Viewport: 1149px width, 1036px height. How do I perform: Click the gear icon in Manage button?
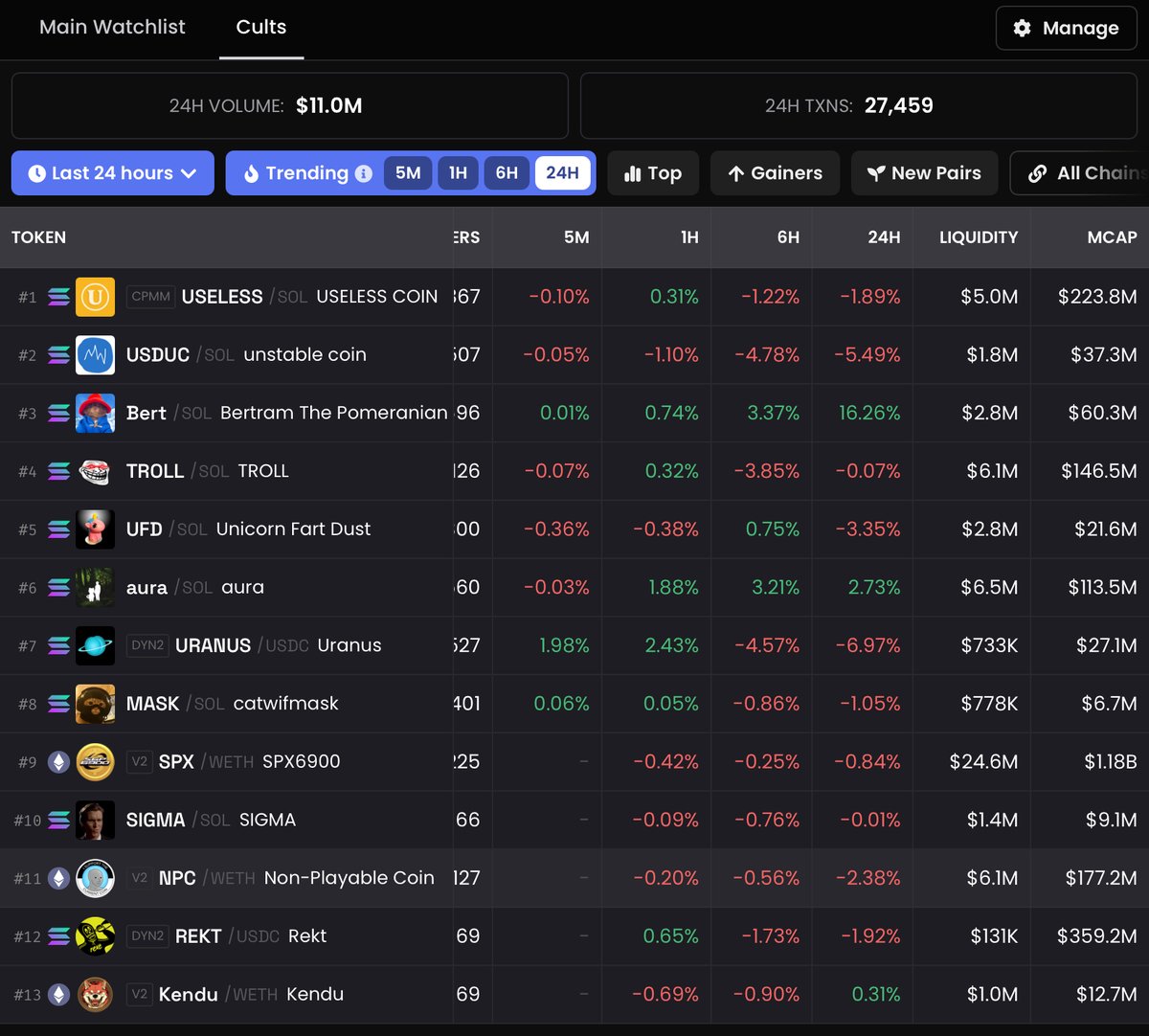coord(1022,28)
